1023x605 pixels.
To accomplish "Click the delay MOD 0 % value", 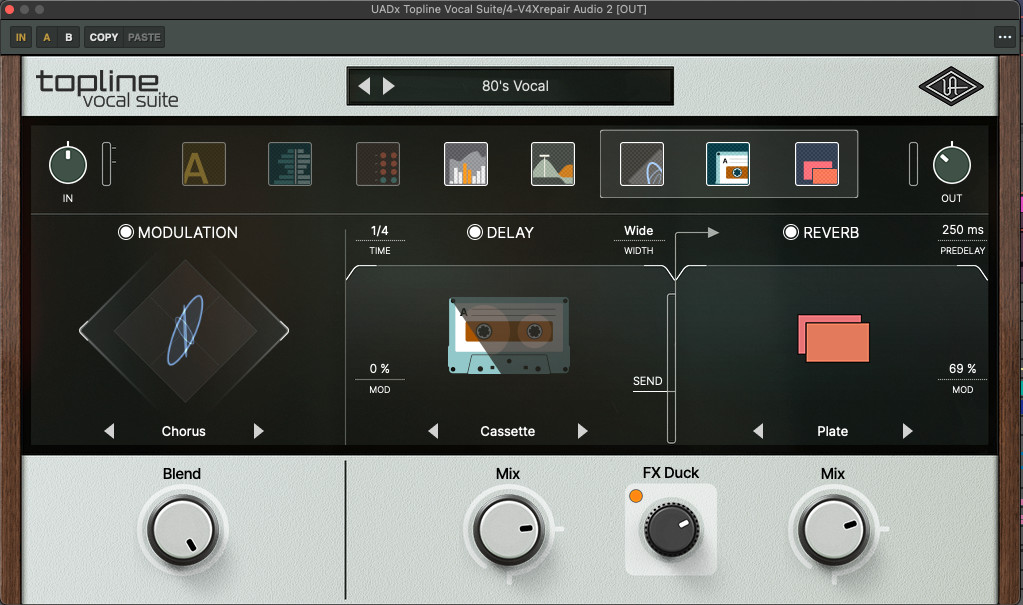I will pyautogui.click(x=380, y=369).
